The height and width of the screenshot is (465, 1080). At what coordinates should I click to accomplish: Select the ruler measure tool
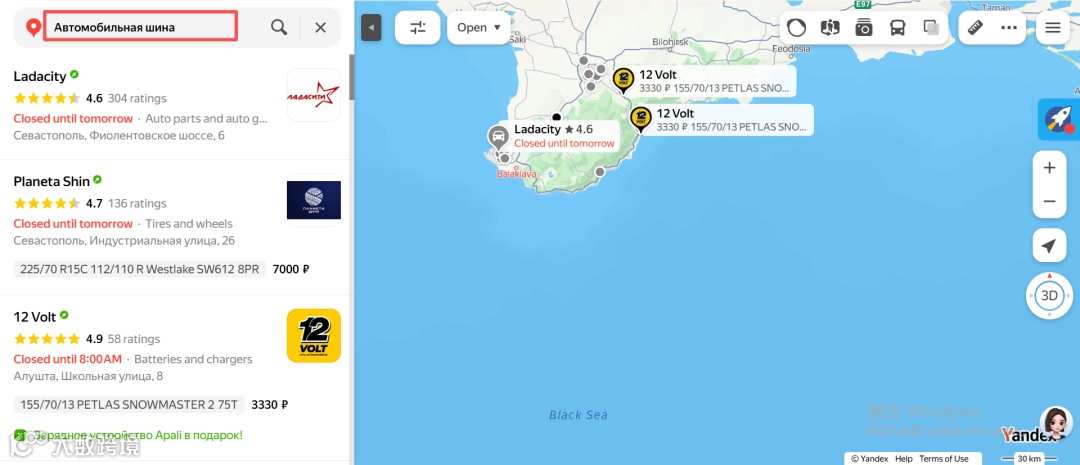coord(976,28)
